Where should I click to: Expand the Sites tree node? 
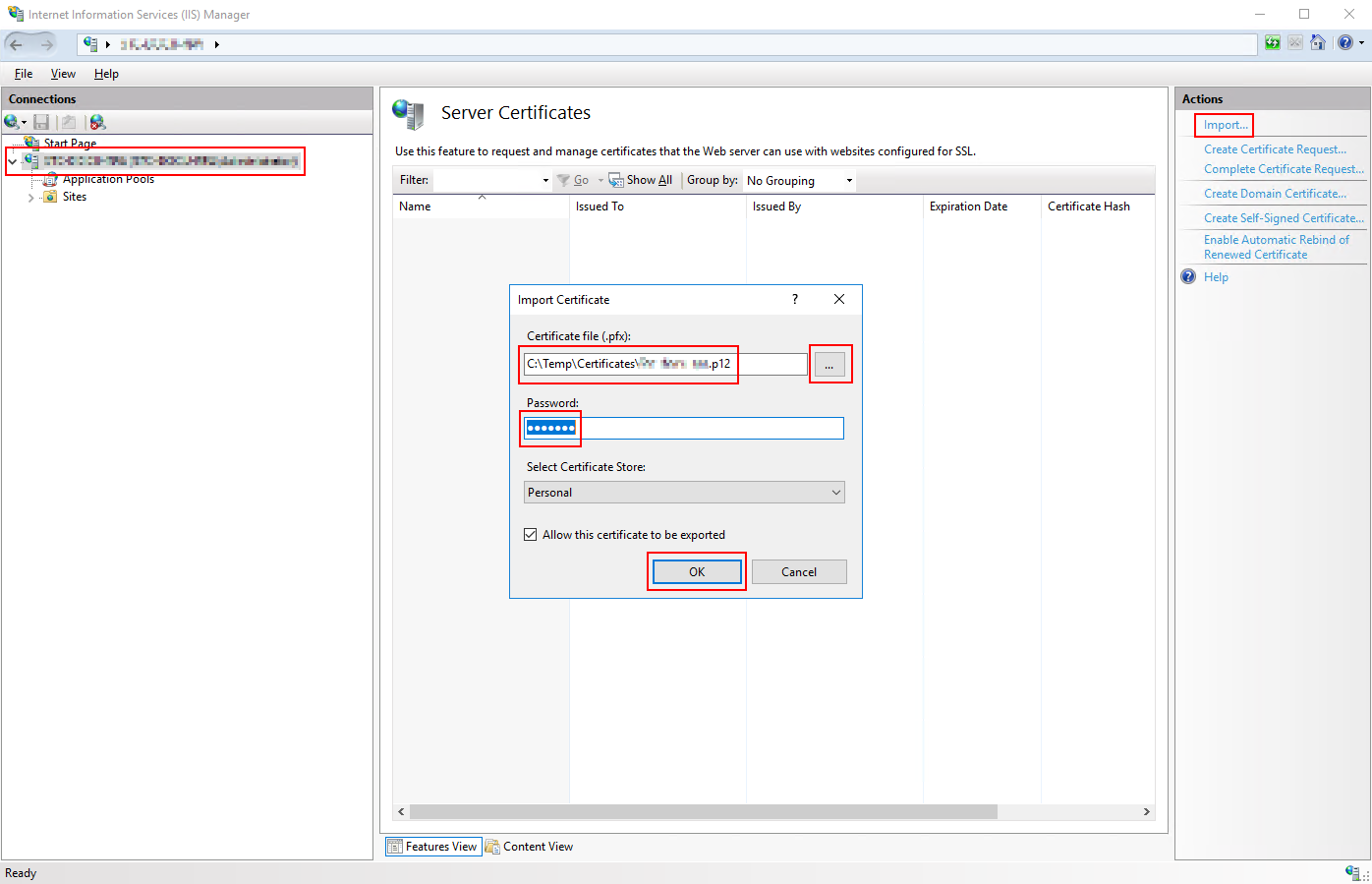[30, 196]
